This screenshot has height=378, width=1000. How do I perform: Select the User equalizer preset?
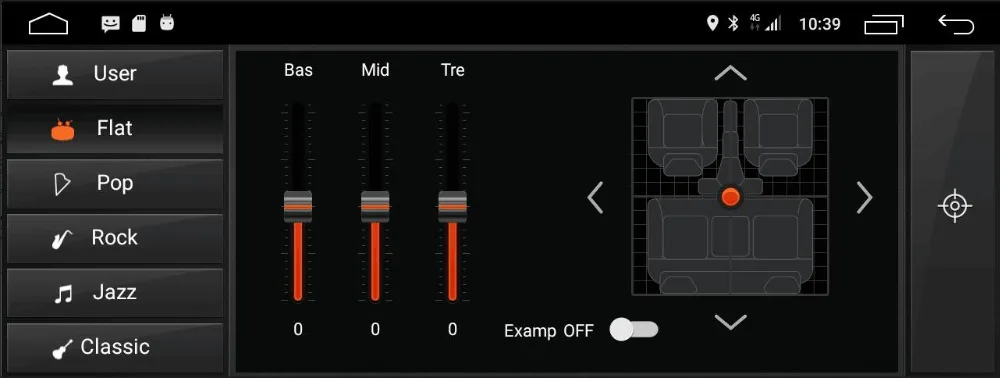tap(115, 74)
